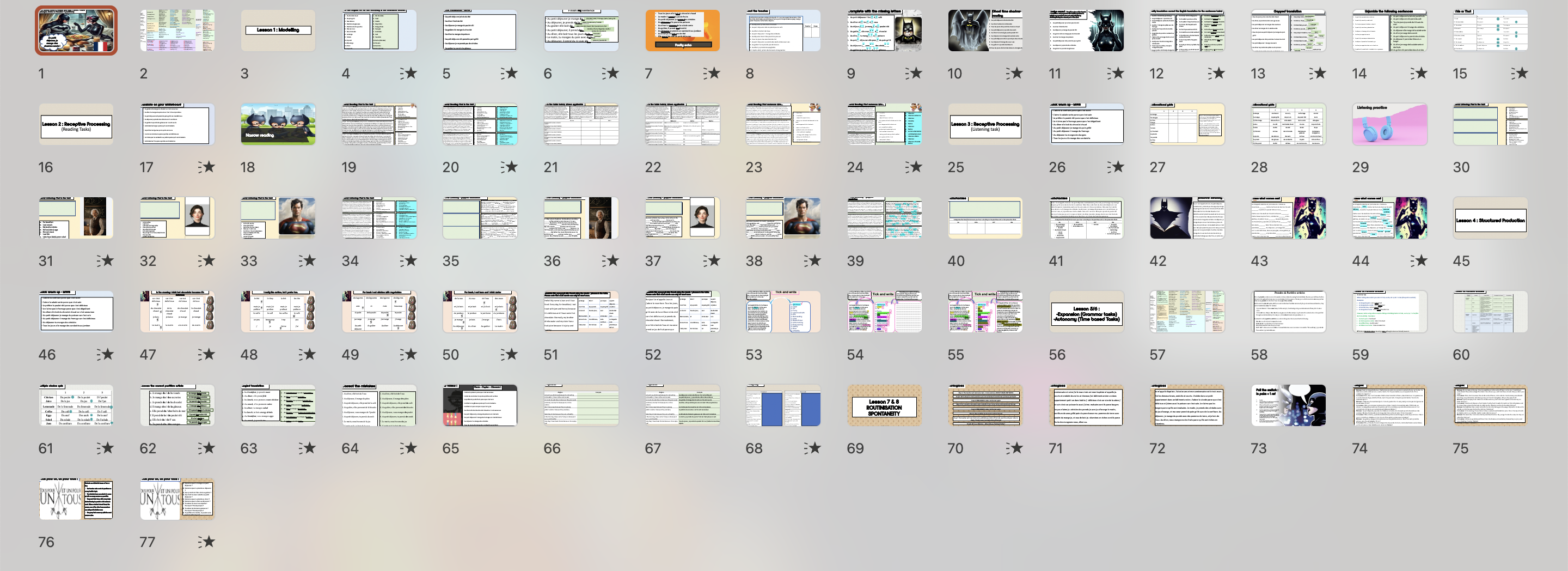Select the 'Lesson 4 : Structured Production' slide
This screenshot has width=1568, height=571.
1490,218
